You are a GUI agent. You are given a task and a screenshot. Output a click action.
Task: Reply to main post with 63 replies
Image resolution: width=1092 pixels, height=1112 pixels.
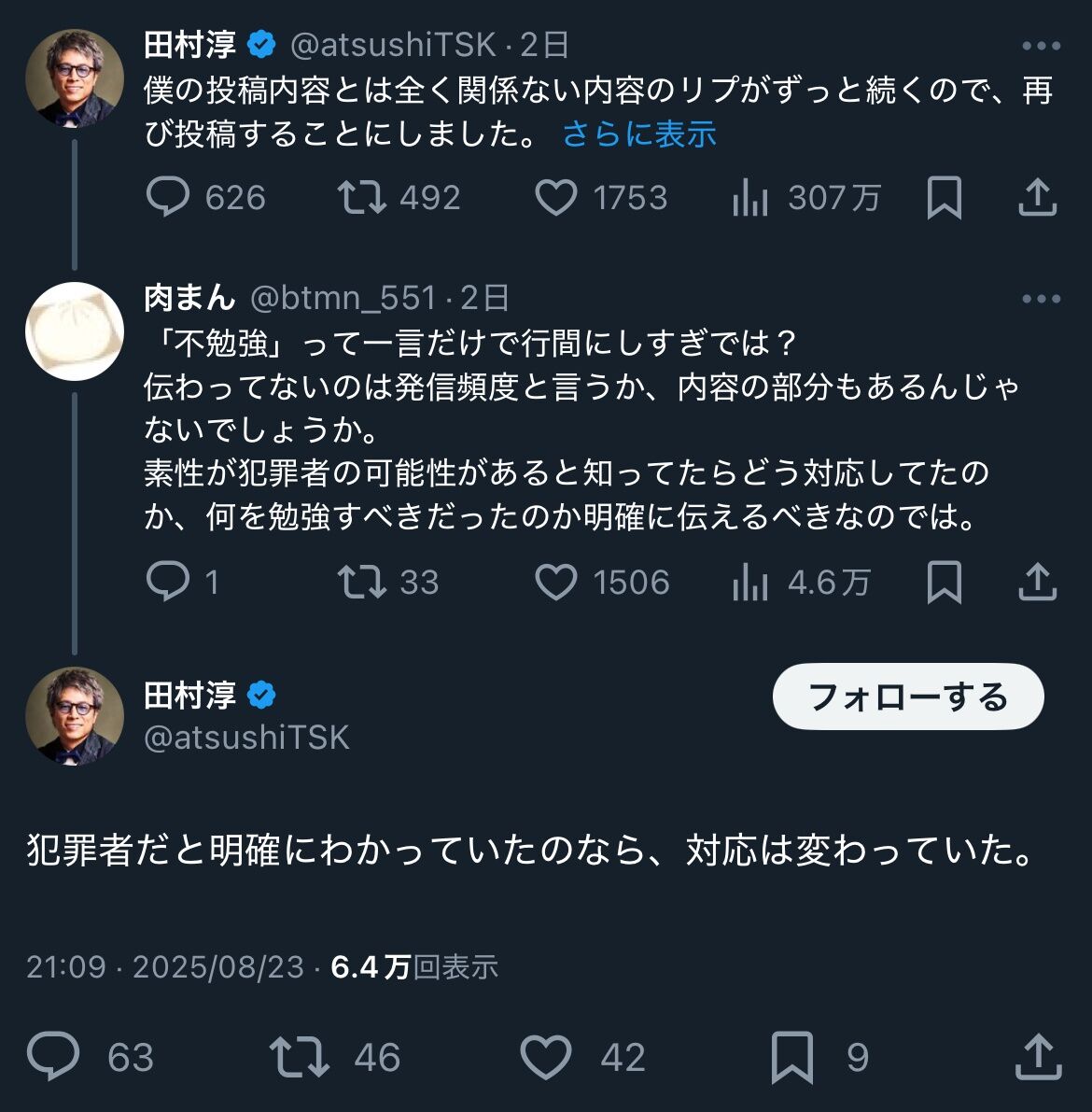[x=54, y=1057]
